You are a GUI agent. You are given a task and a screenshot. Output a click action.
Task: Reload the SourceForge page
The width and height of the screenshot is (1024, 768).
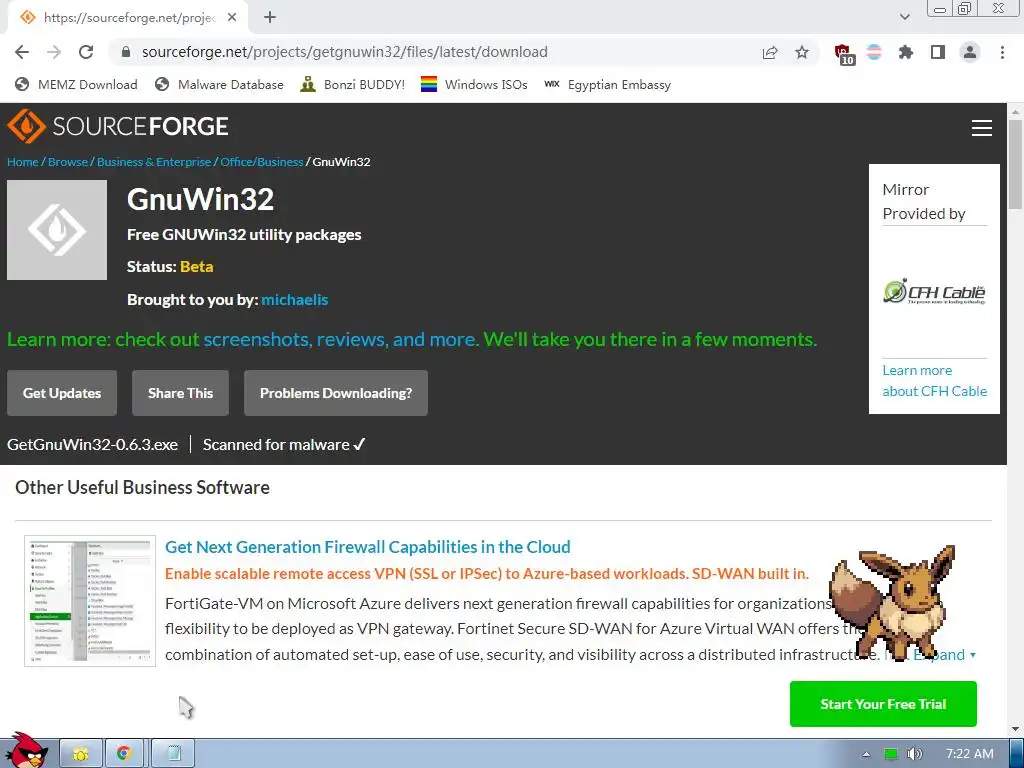[86, 52]
